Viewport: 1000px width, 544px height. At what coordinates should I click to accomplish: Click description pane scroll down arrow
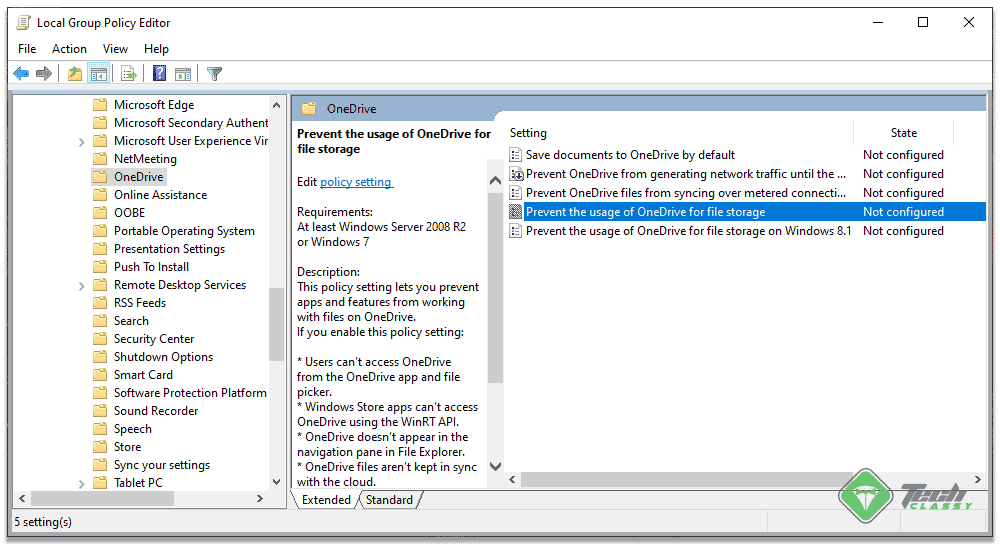pos(496,466)
